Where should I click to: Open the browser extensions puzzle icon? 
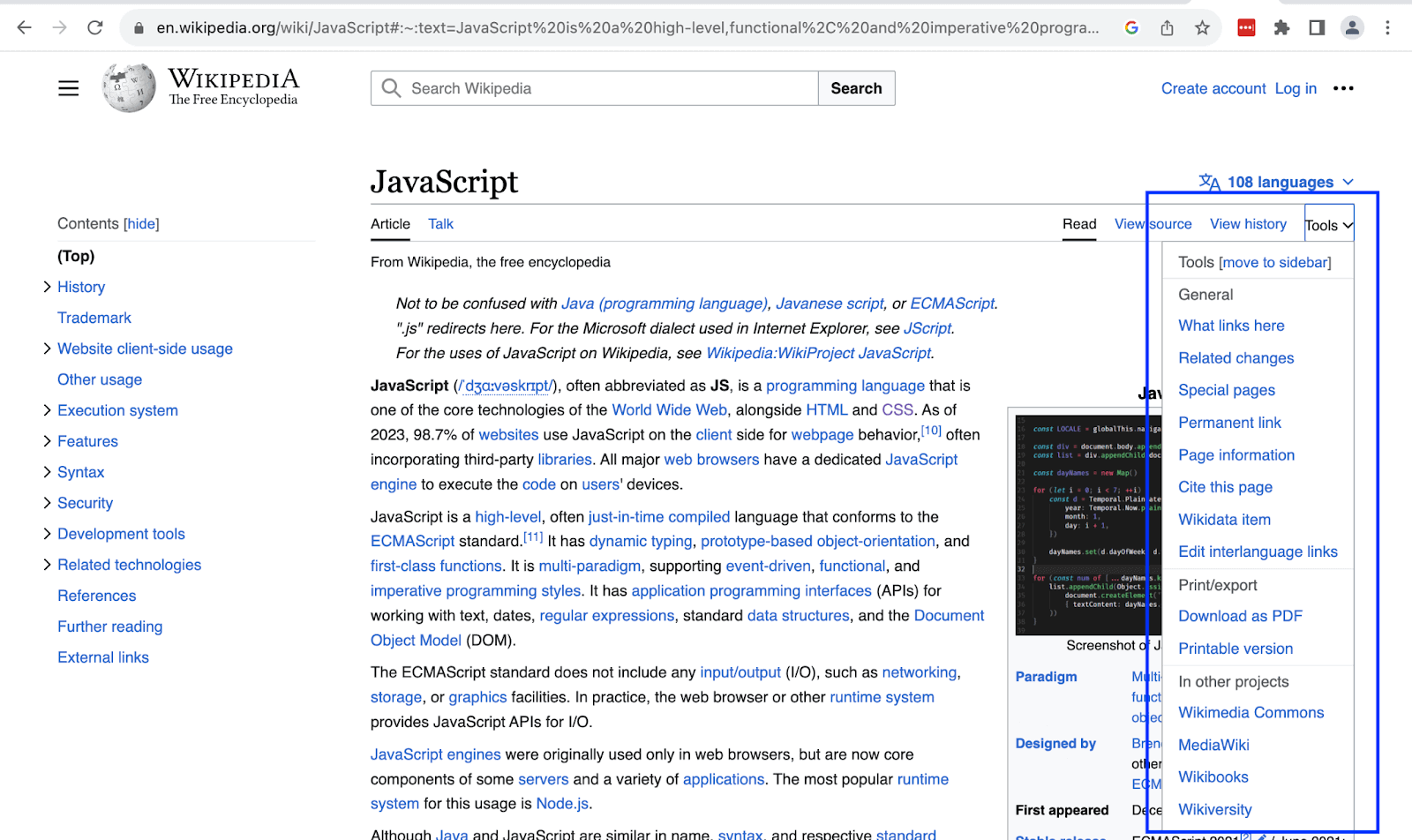pos(1281,27)
